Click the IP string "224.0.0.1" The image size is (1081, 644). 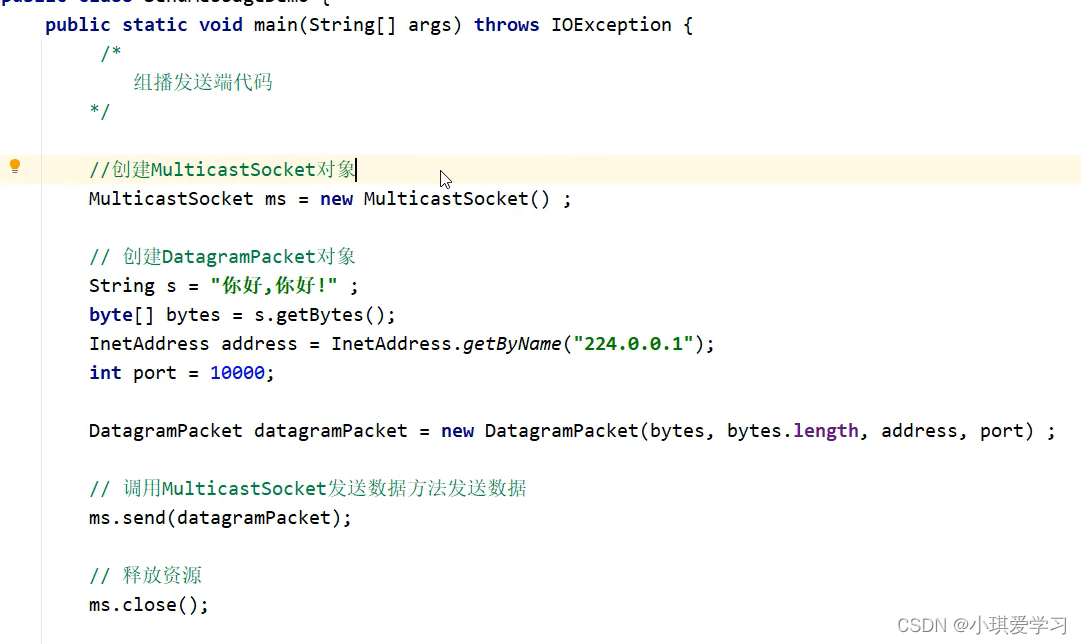[x=633, y=343]
